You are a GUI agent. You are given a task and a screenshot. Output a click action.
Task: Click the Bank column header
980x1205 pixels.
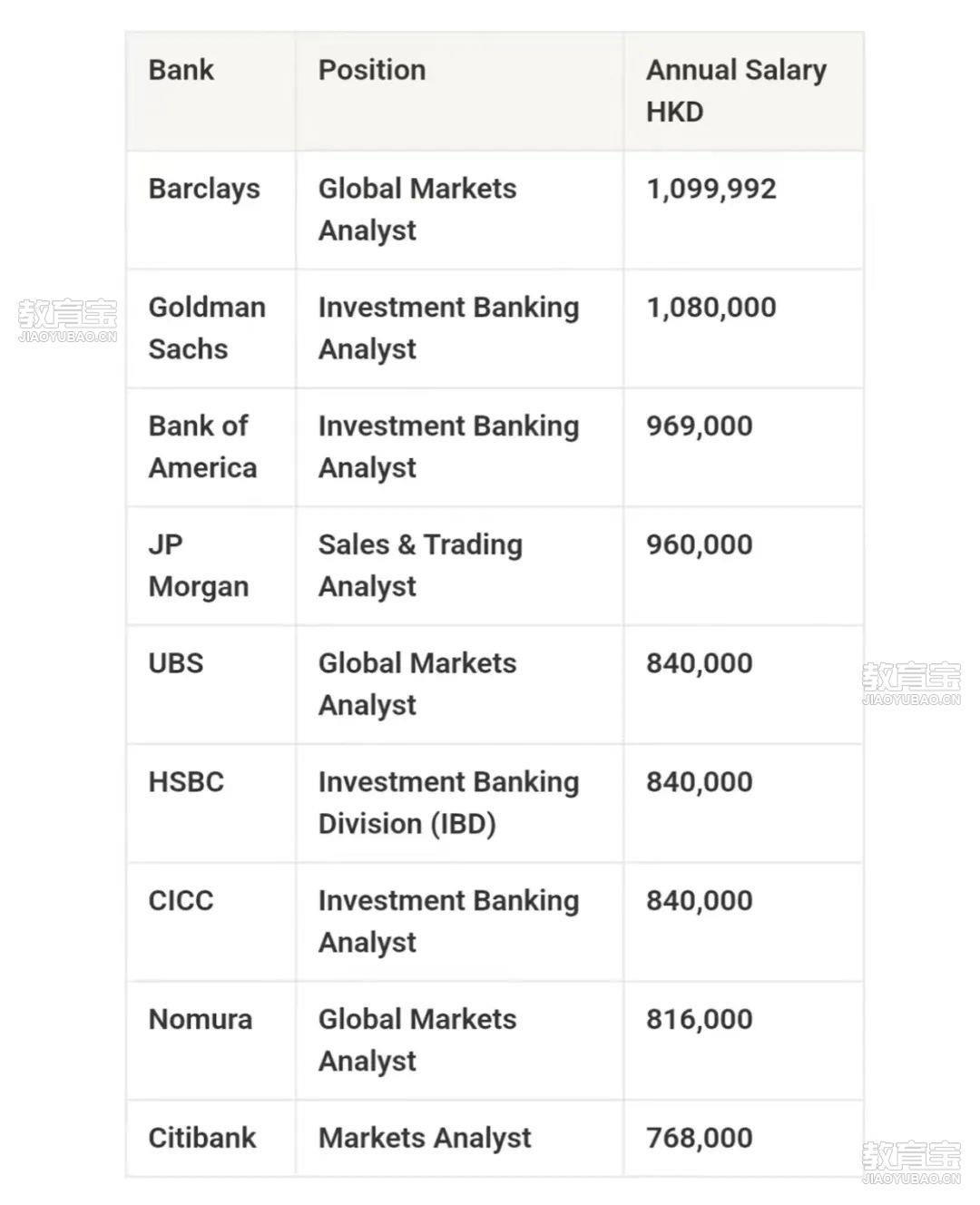click(x=181, y=70)
